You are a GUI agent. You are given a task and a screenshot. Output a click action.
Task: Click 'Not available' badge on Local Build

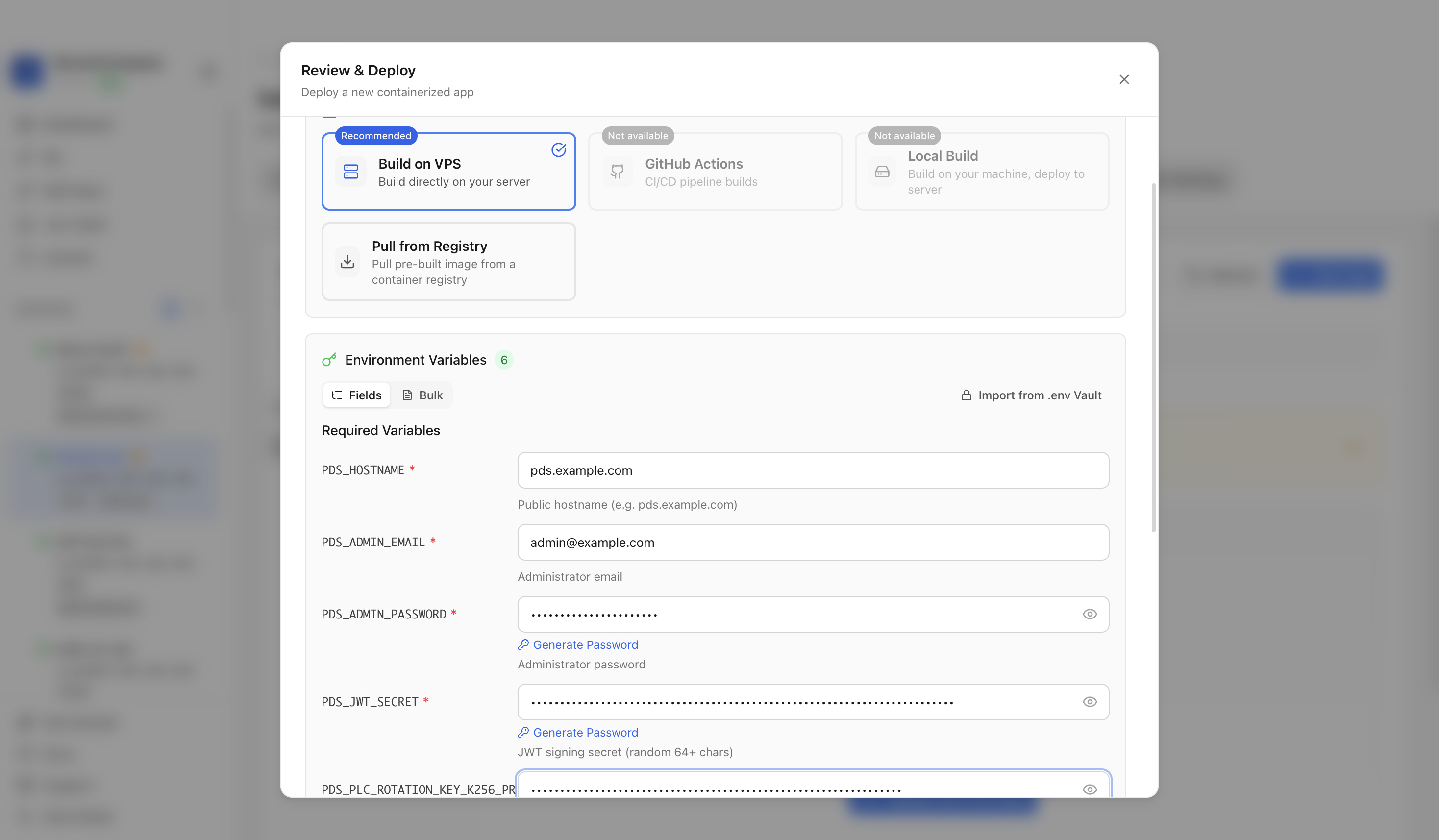(904, 135)
